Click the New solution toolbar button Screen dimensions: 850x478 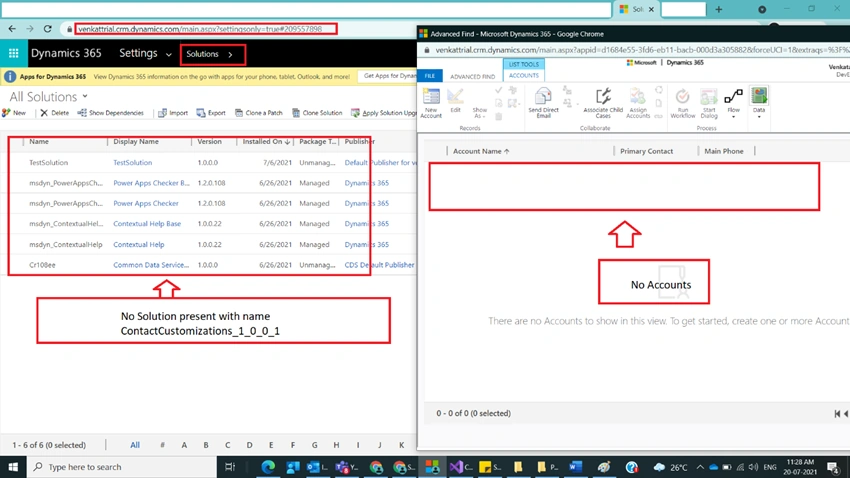(14, 113)
